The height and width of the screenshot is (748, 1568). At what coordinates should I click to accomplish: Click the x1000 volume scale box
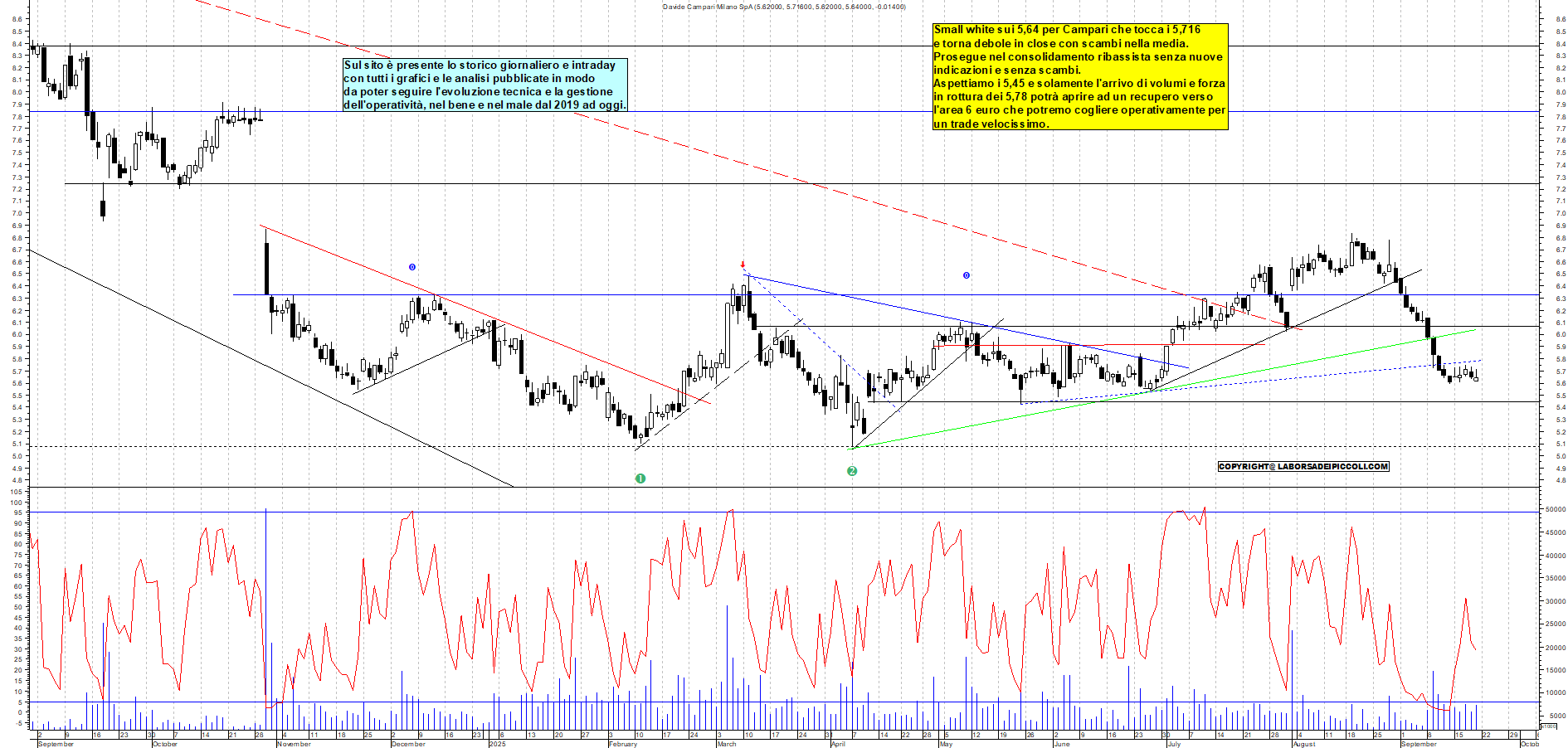point(1548,726)
